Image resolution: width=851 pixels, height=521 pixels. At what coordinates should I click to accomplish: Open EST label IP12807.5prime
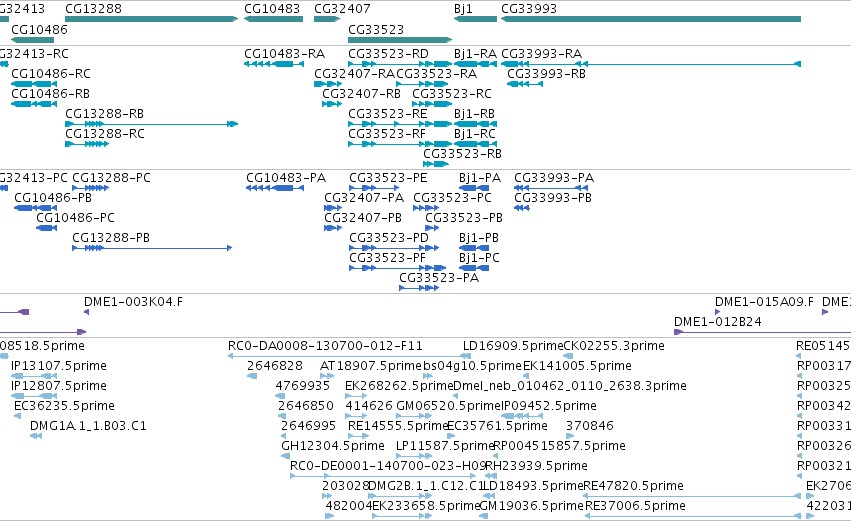59,386
